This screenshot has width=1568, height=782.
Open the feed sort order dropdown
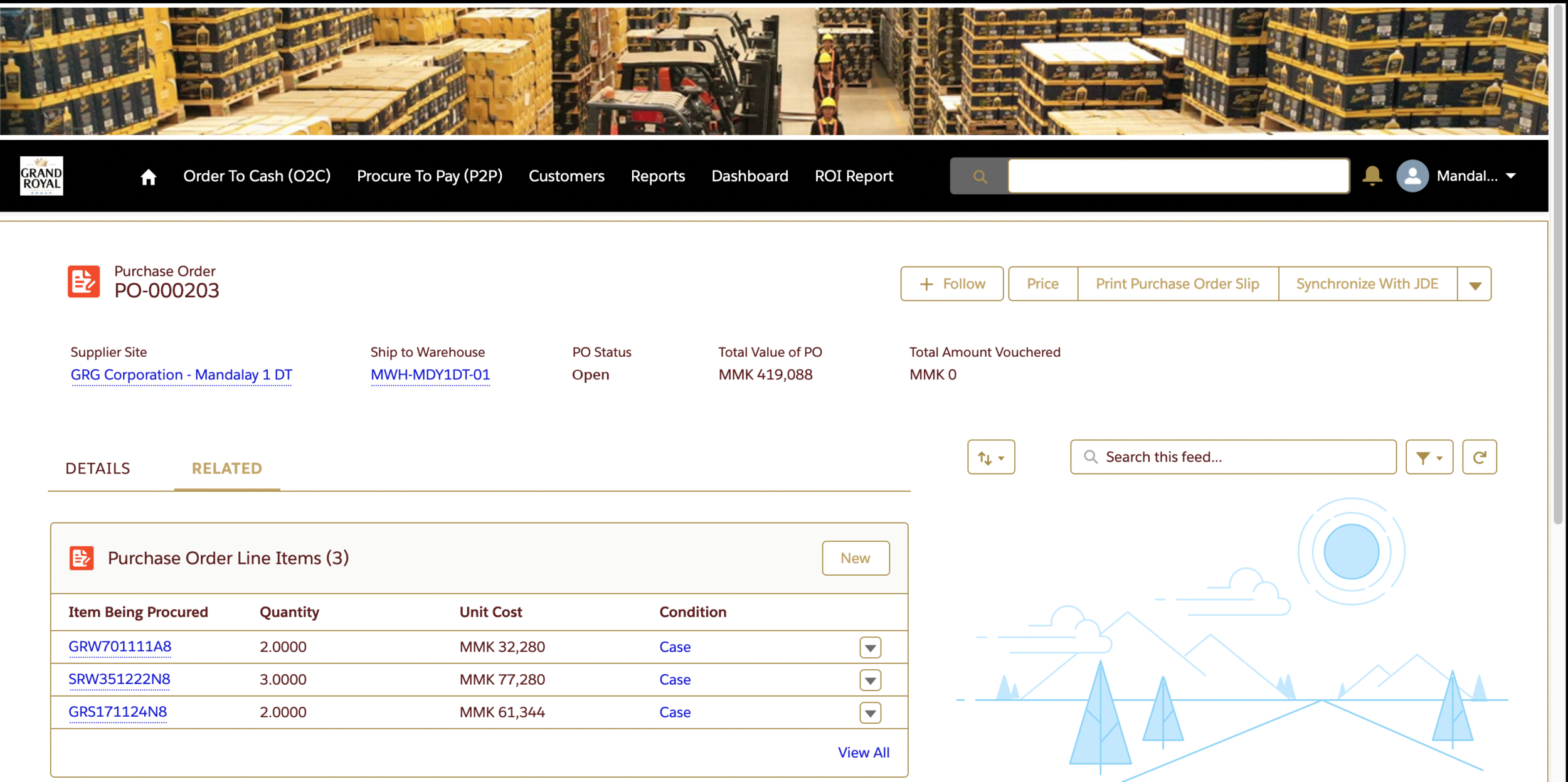(990, 458)
